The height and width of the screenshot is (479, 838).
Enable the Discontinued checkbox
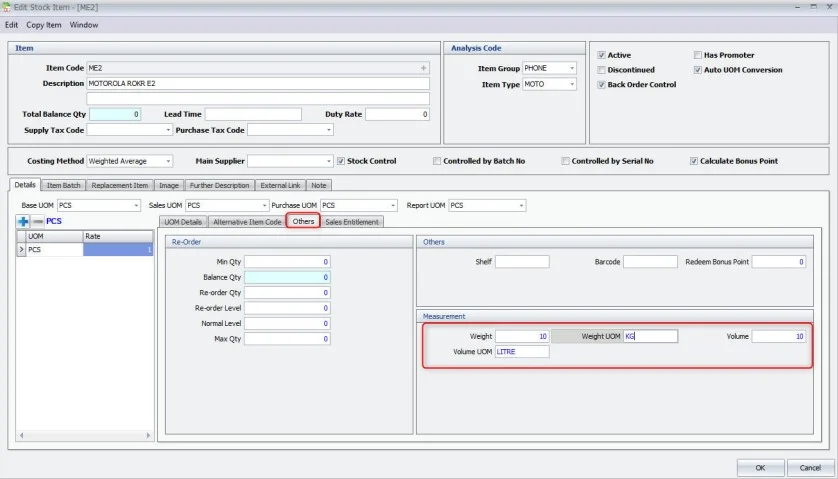(601, 70)
